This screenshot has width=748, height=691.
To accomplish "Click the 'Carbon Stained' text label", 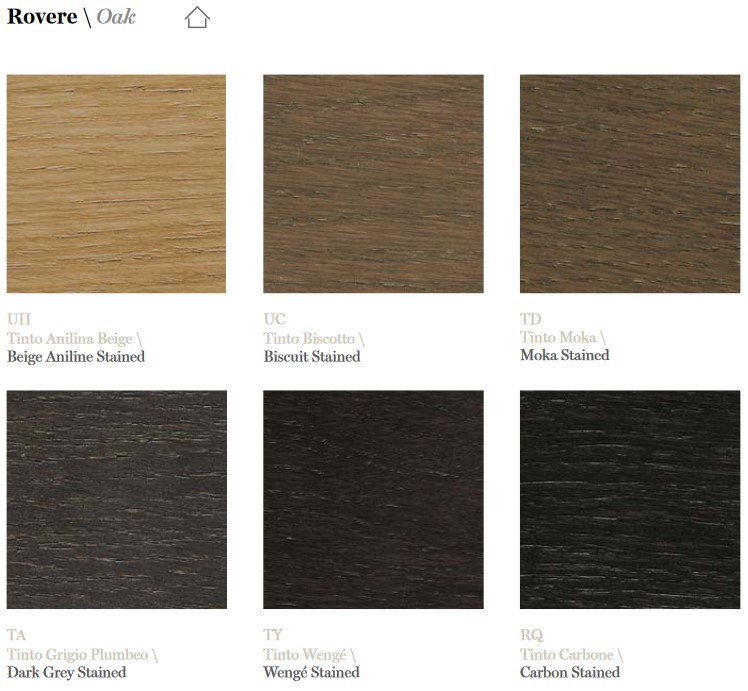I will [570, 673].
